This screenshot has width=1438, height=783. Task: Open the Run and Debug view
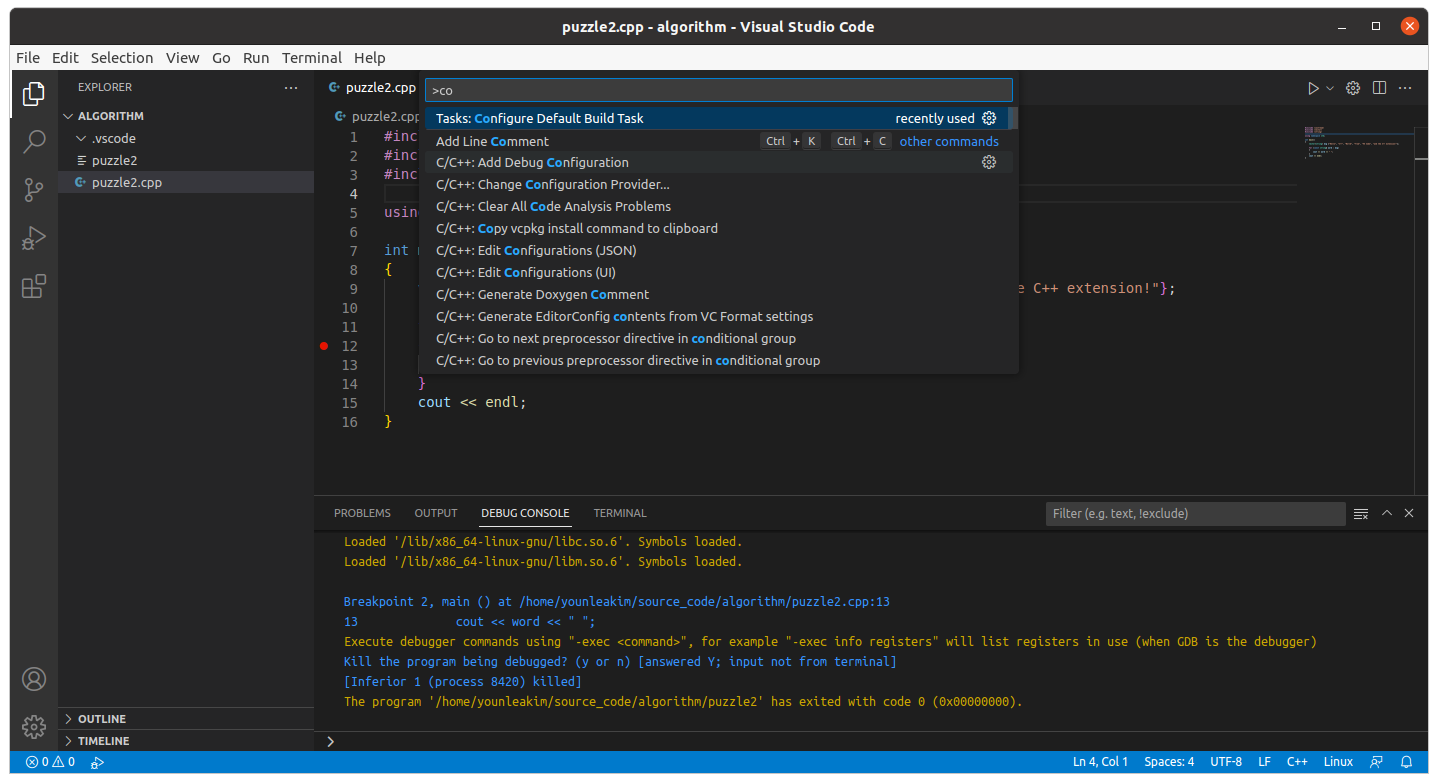34,238
